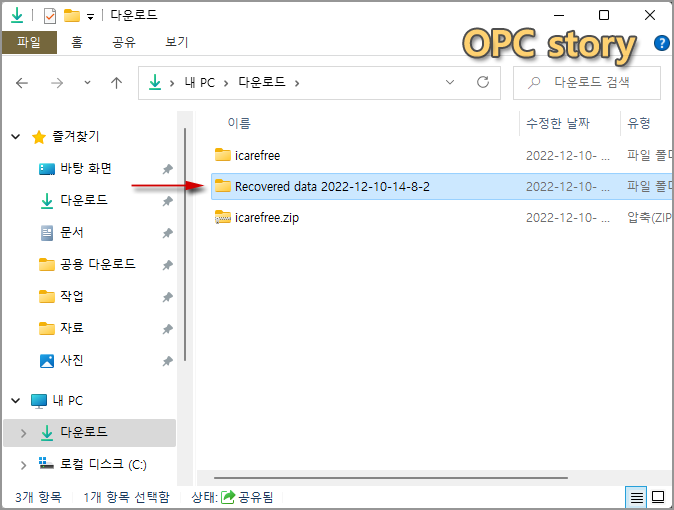Image resolution: width=674 pixels, height=510 pixels.
Task: Go back with the left arrow button
Action: (x=22, y=83)
